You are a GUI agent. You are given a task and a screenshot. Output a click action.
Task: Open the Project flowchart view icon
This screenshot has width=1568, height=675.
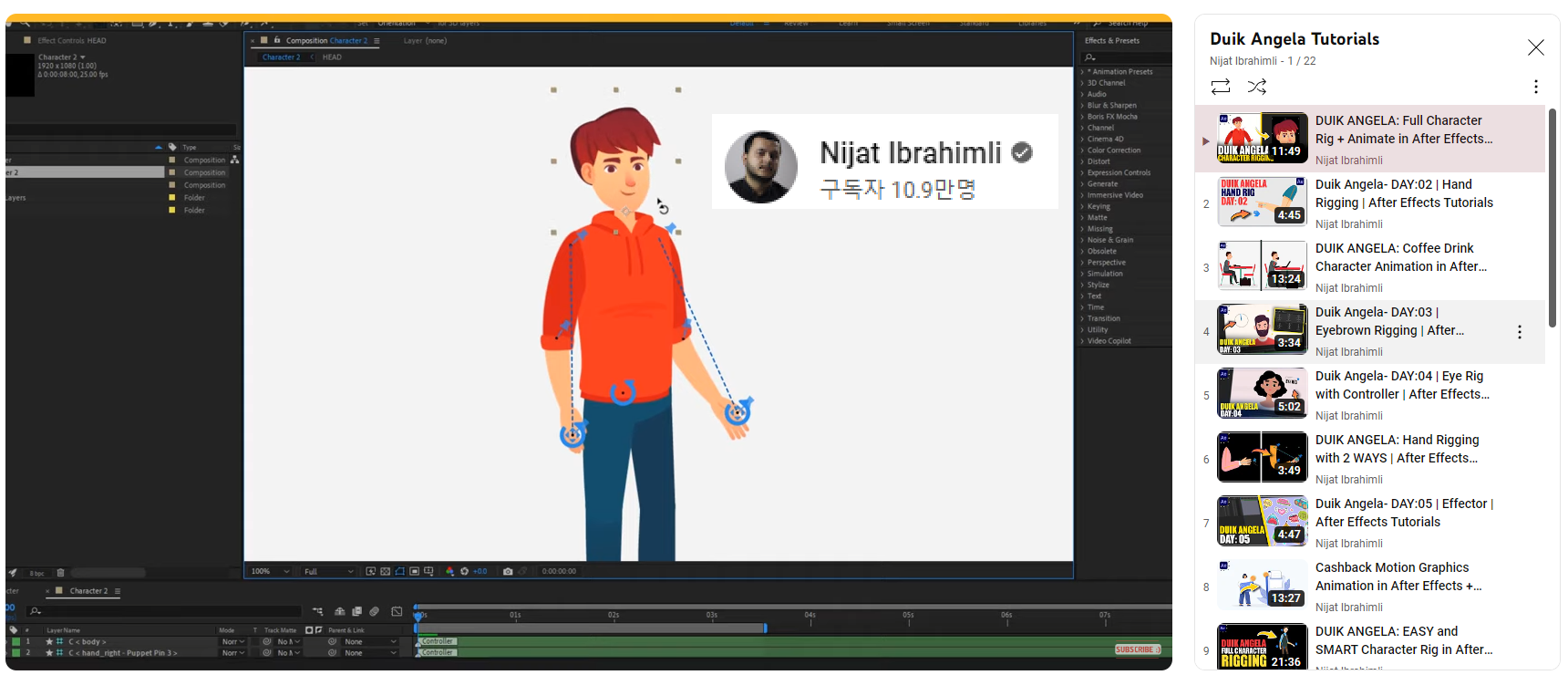coord(234,160)
